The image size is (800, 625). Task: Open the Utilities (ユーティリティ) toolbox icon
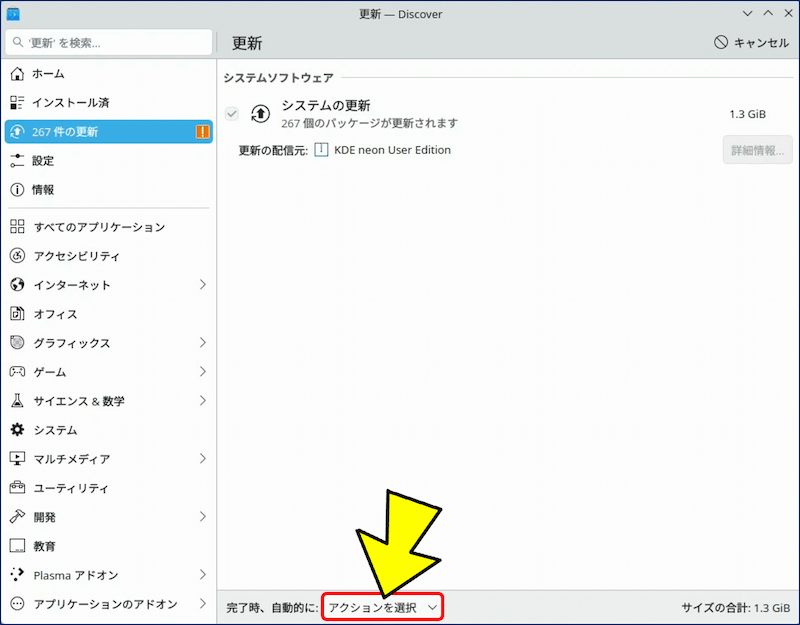[x=17, y=488]
